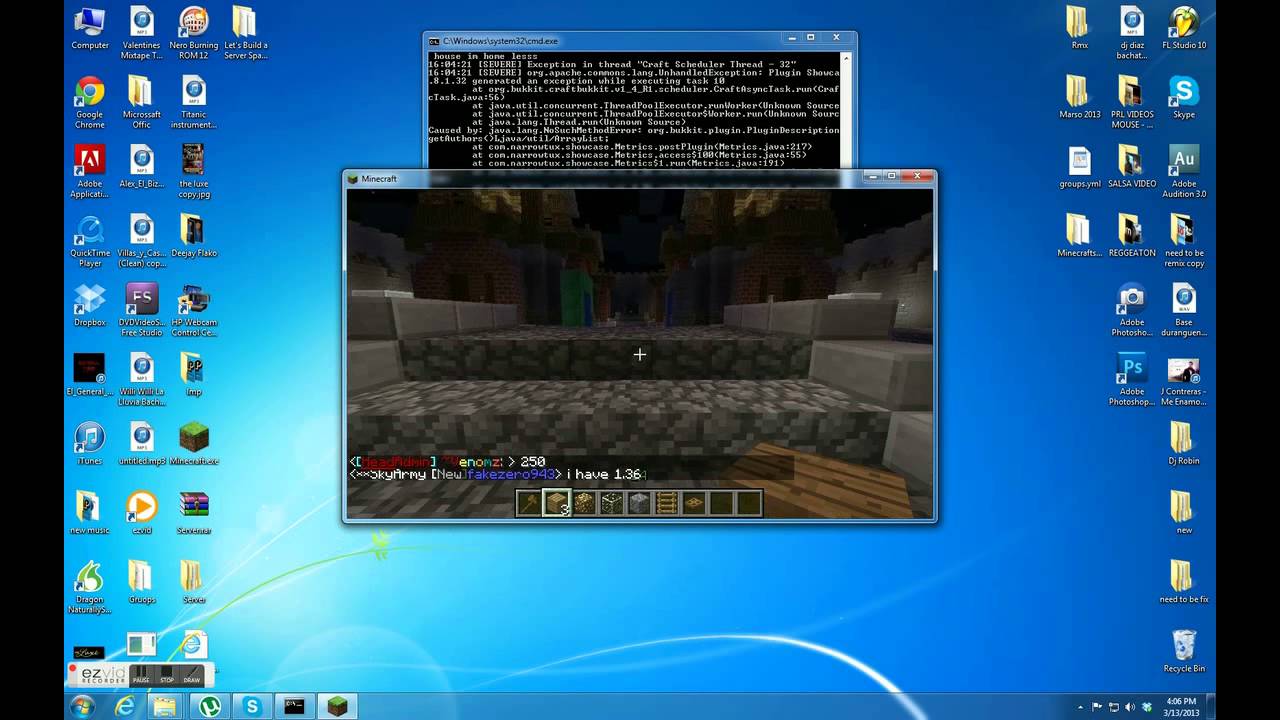Open the SALSA VIDEO folder
The width and height of the screenshot is (1280, 720).
(1132, 167)
